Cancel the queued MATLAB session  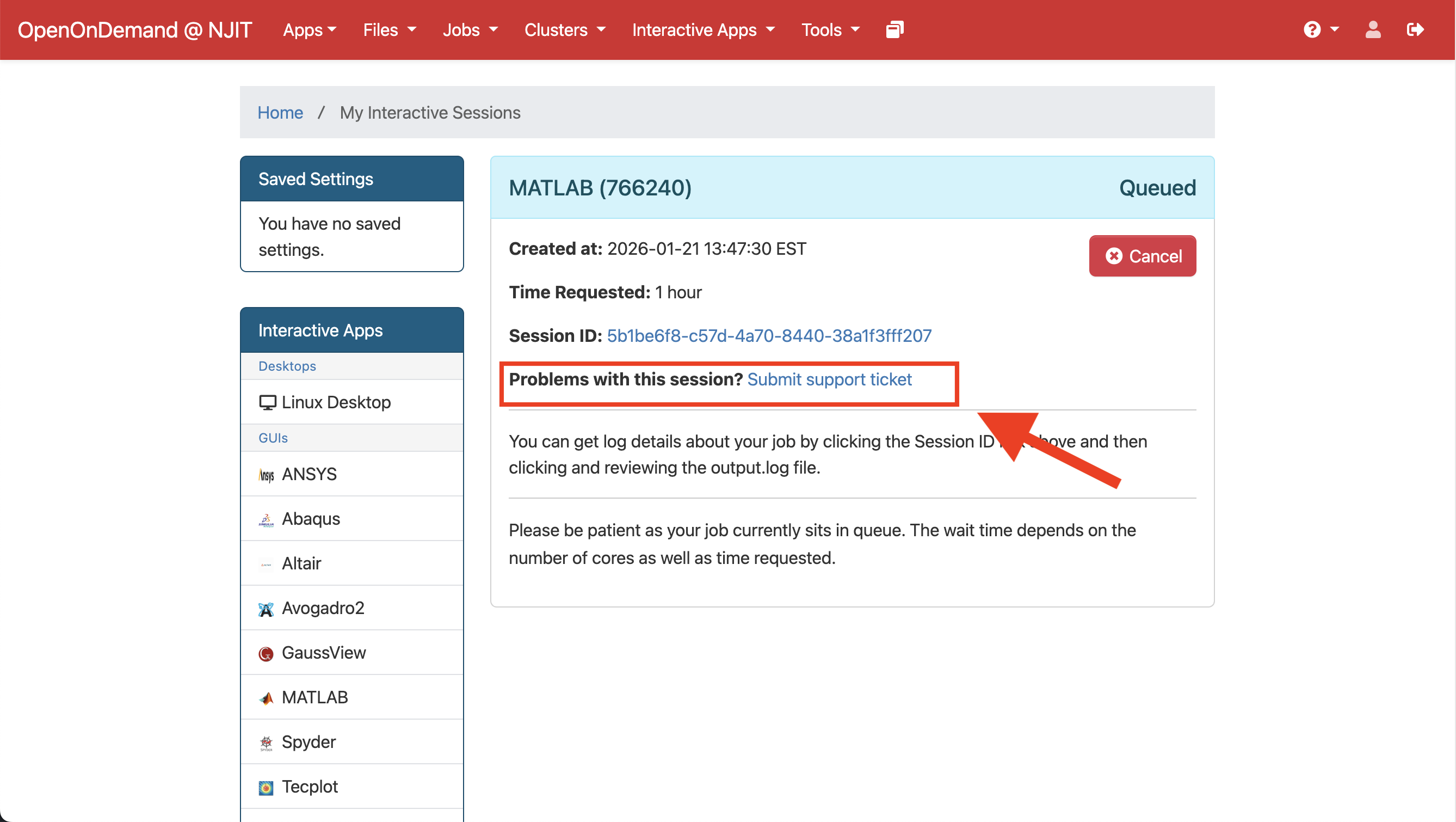click(1142, 256)
